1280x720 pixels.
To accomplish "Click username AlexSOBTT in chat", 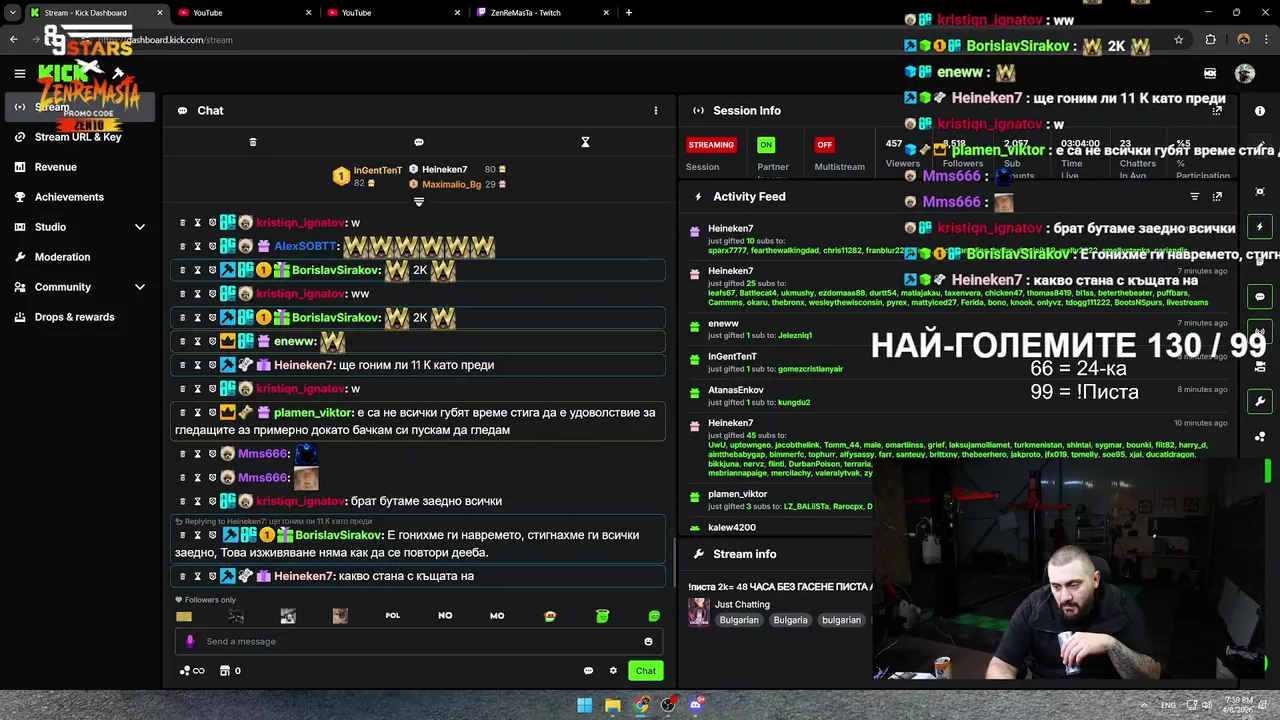I will [x=305, y=246].
